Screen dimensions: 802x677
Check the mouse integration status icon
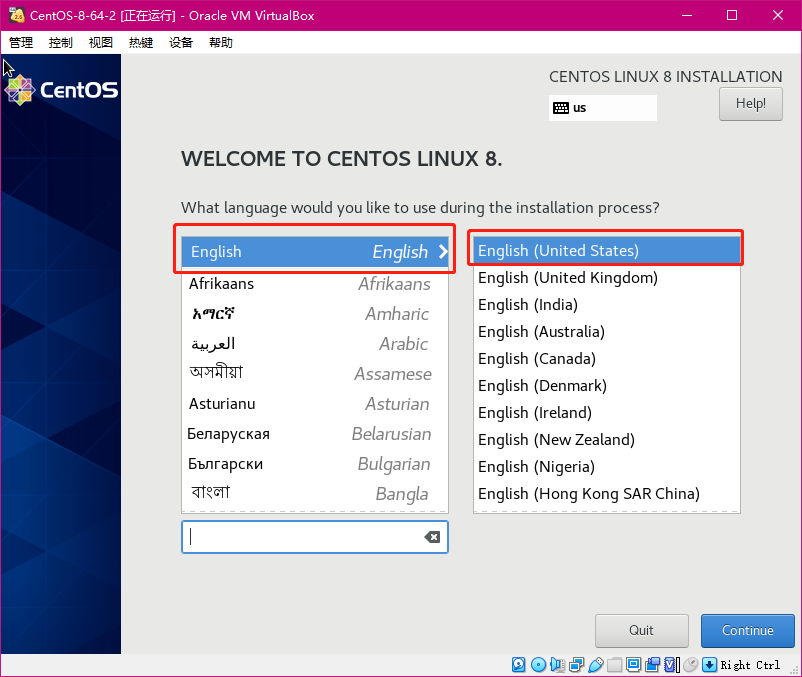(x=690, y=665)
